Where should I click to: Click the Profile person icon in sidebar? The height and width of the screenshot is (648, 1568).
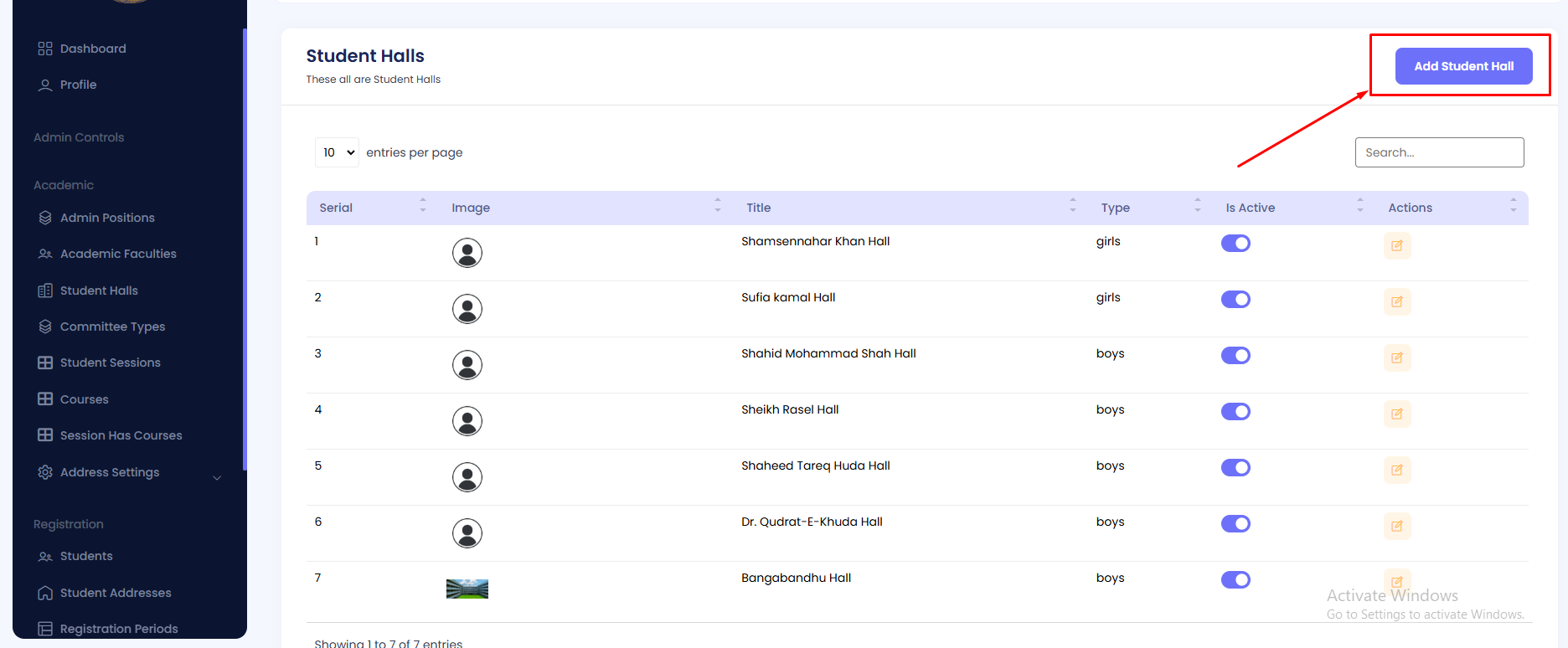[x=45, y=85]
